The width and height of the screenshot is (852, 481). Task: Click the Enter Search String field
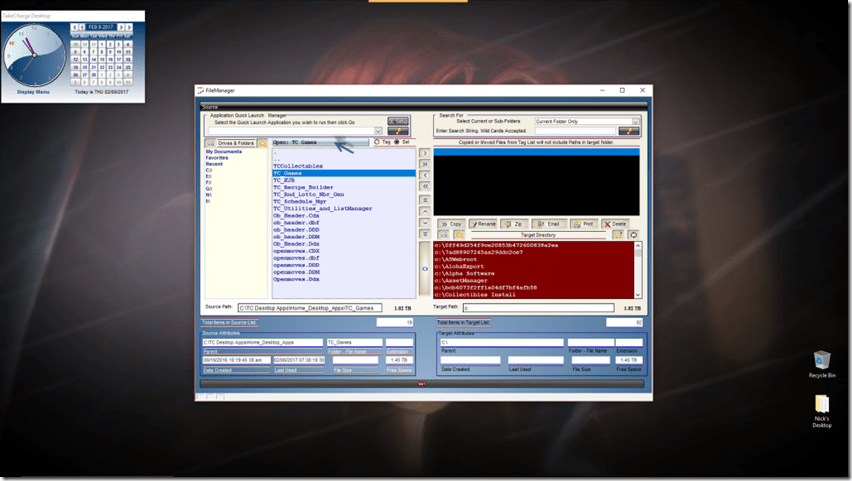coord(574,131)
